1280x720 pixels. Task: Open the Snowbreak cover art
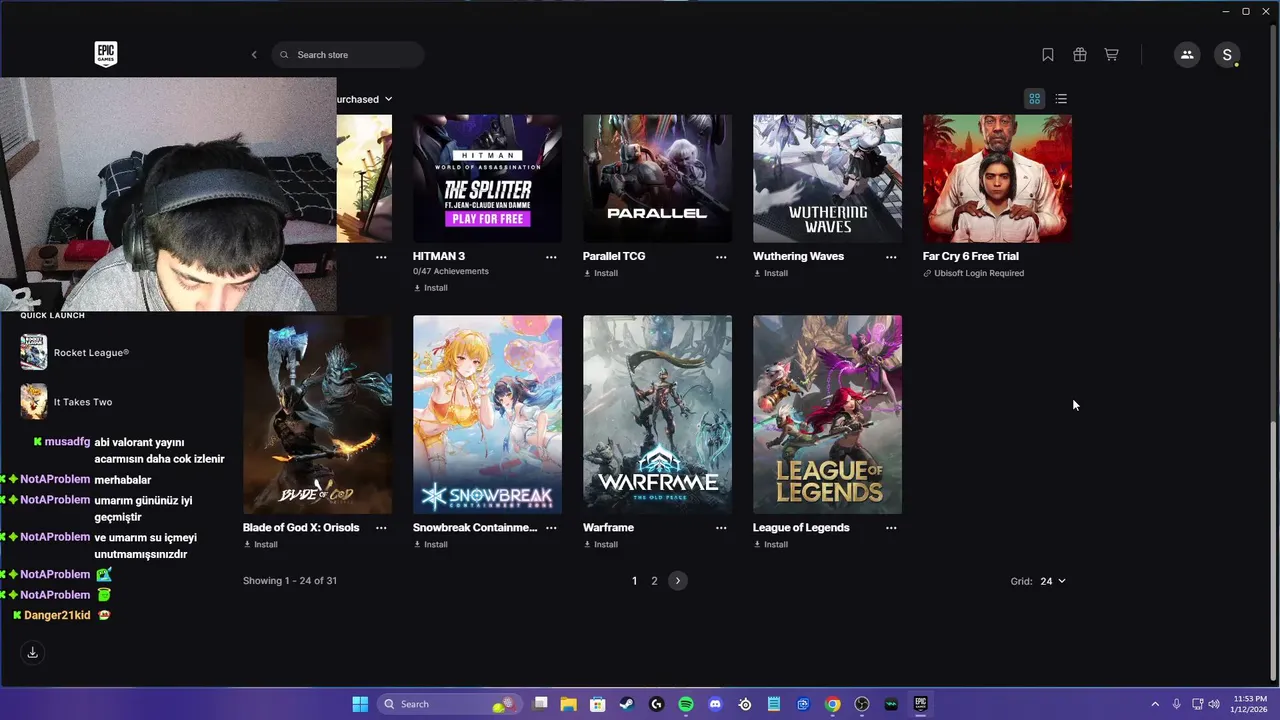[x=487, y=415]
